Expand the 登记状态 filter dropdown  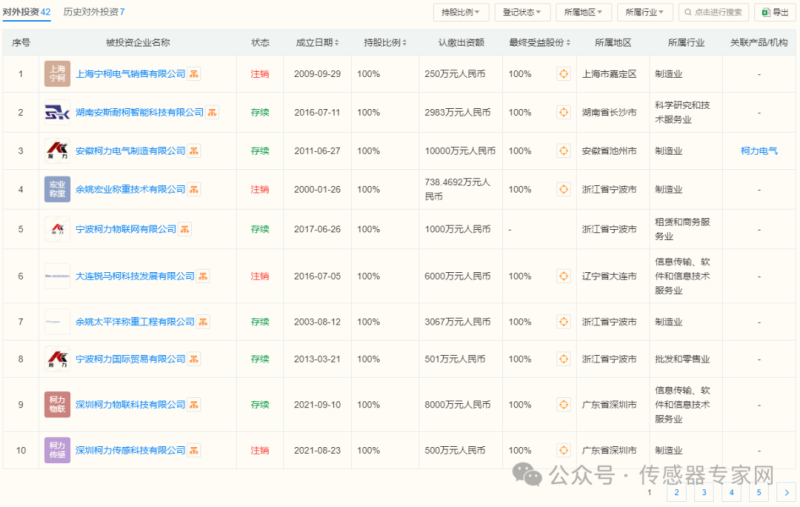(x=523, y=13)
